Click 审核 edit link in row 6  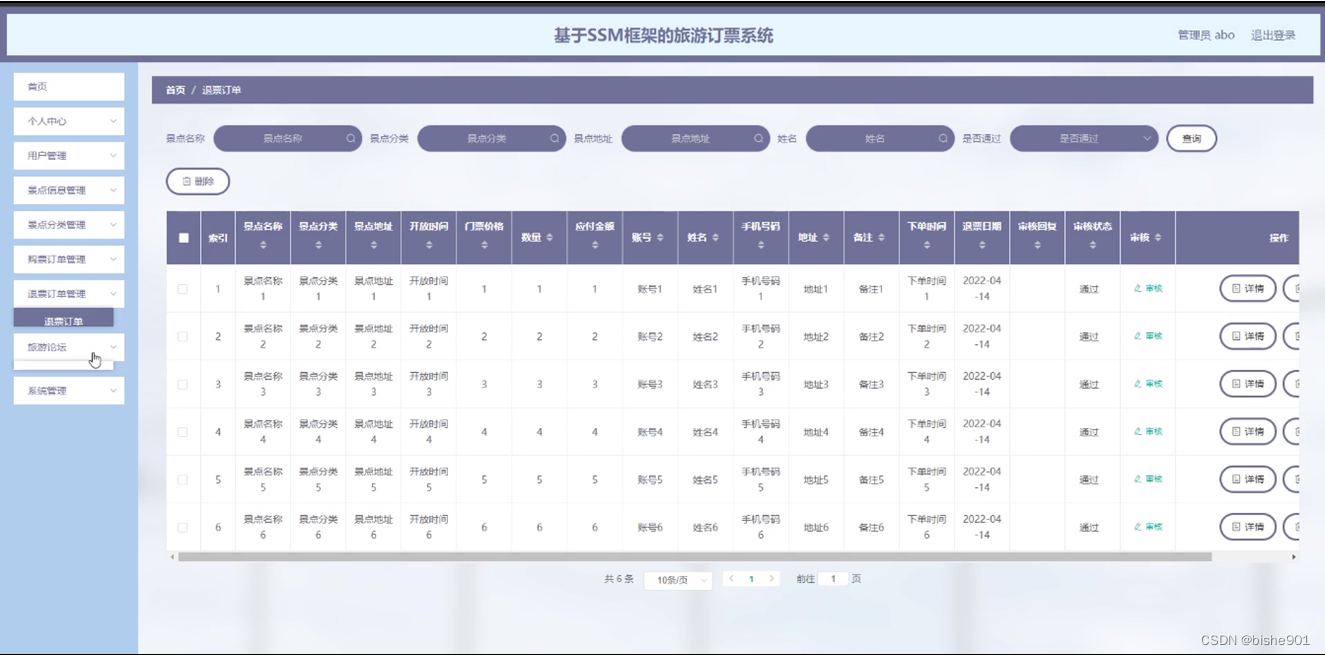pyautogui.click(x=1148, y=527)
